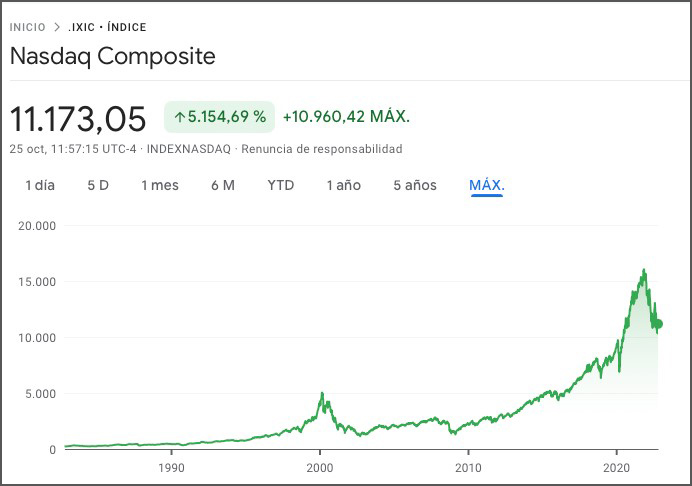Select the YTD range tab
692x486 pixels.
tap(281, 185)
